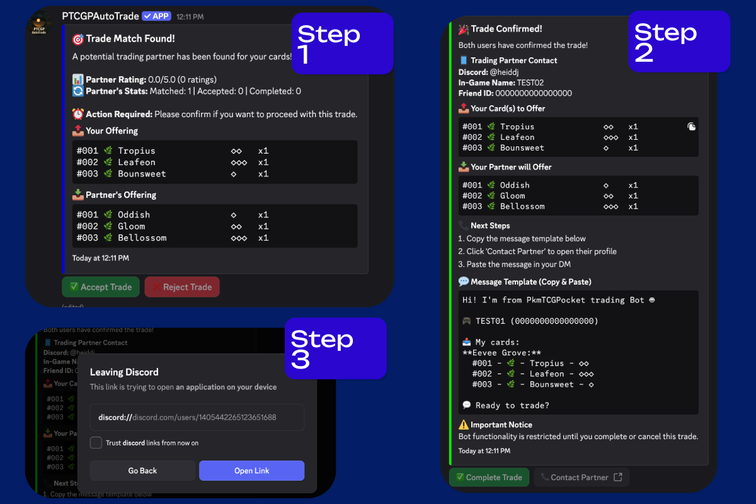Click the Trade Confirmed party emoji

464,29
